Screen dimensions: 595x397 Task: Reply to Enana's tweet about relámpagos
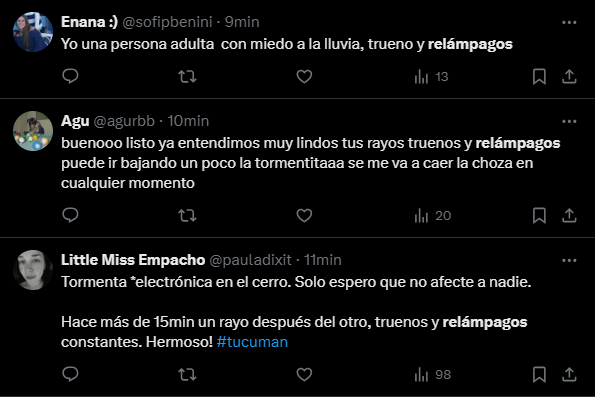click(x=70, y=76)
